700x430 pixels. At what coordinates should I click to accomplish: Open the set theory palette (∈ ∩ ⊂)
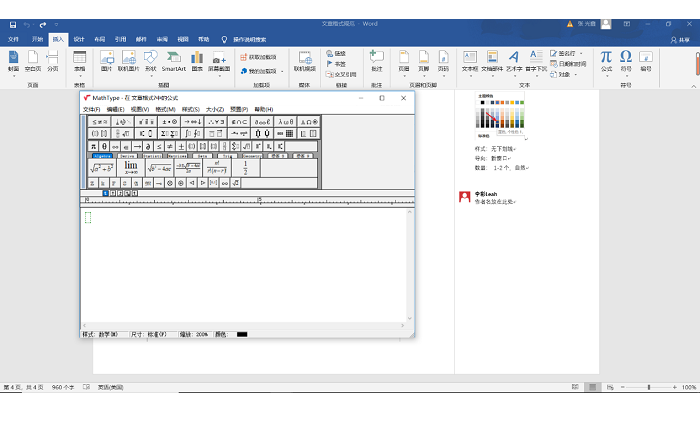[239, 122]
